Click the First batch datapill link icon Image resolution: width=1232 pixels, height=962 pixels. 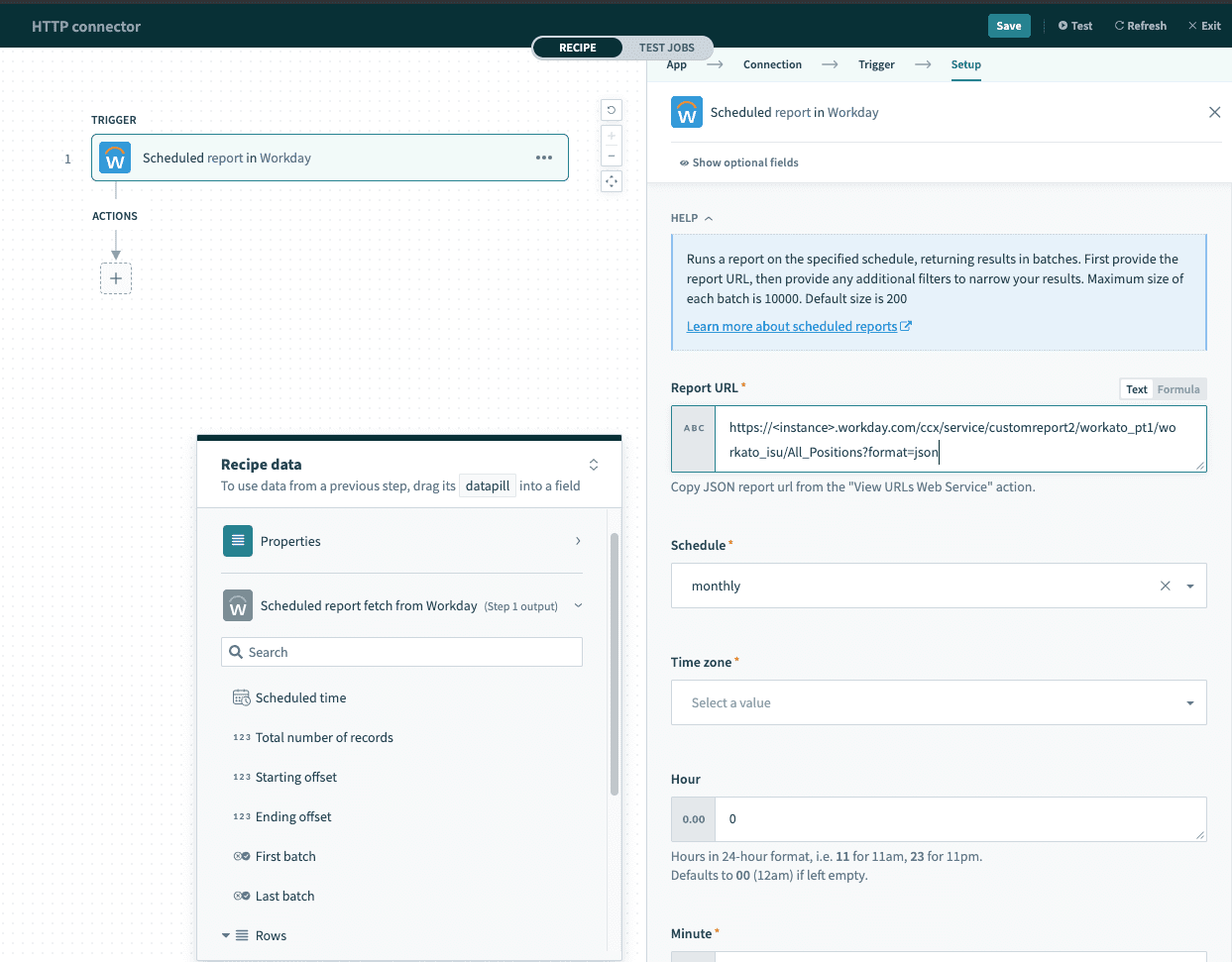coord(241,856)
